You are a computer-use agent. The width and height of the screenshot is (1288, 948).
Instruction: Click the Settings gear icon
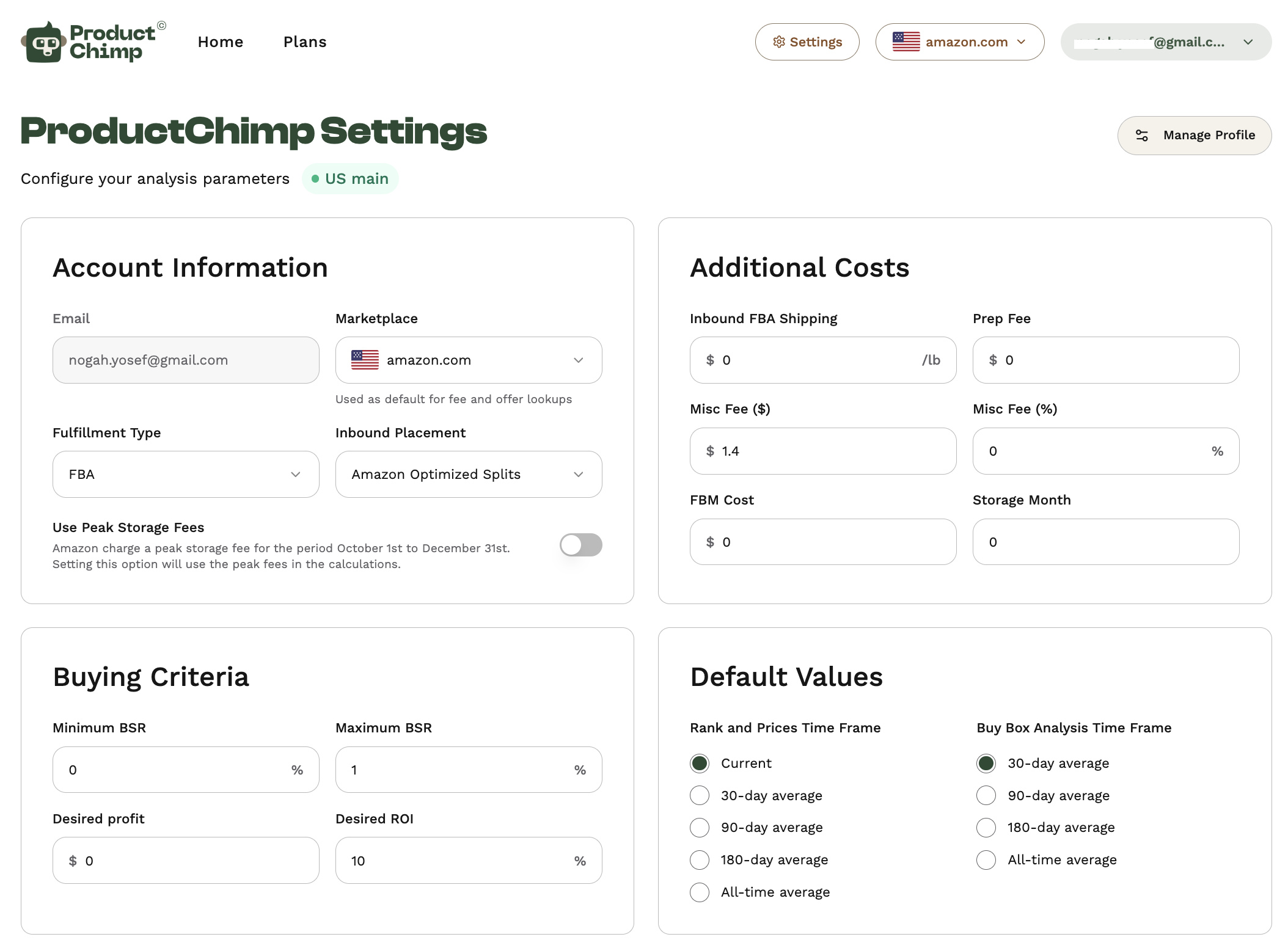point(778,42)
